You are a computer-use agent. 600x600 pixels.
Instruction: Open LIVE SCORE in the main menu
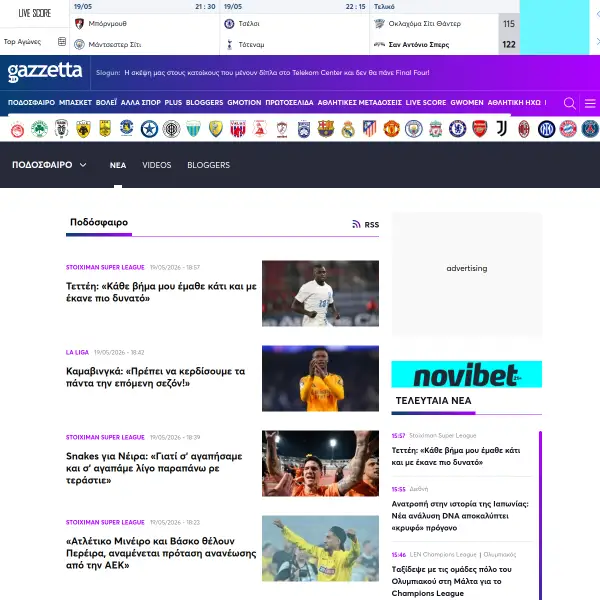click(x=426, y=103)
